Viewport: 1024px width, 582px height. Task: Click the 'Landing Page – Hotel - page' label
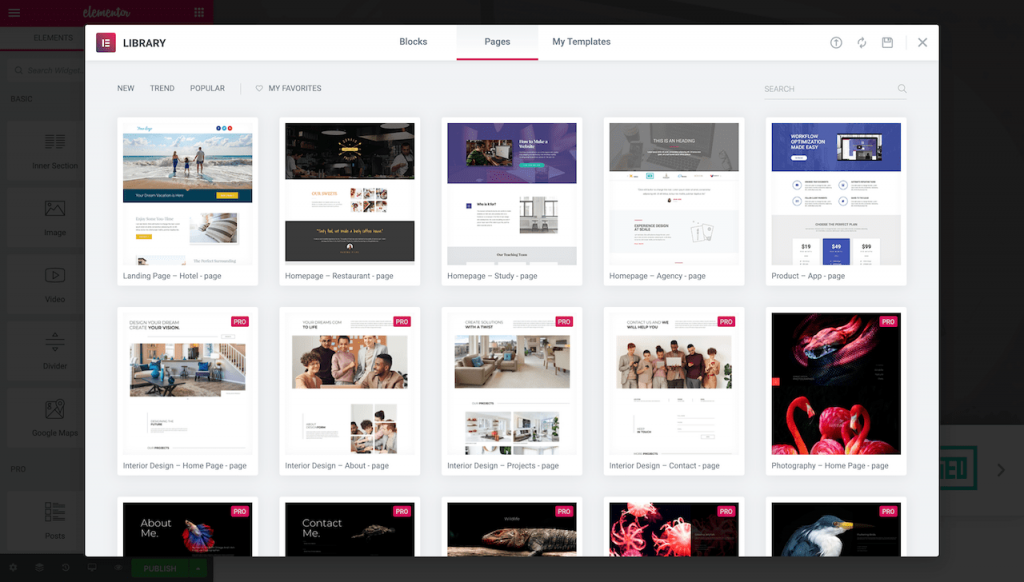172,276
